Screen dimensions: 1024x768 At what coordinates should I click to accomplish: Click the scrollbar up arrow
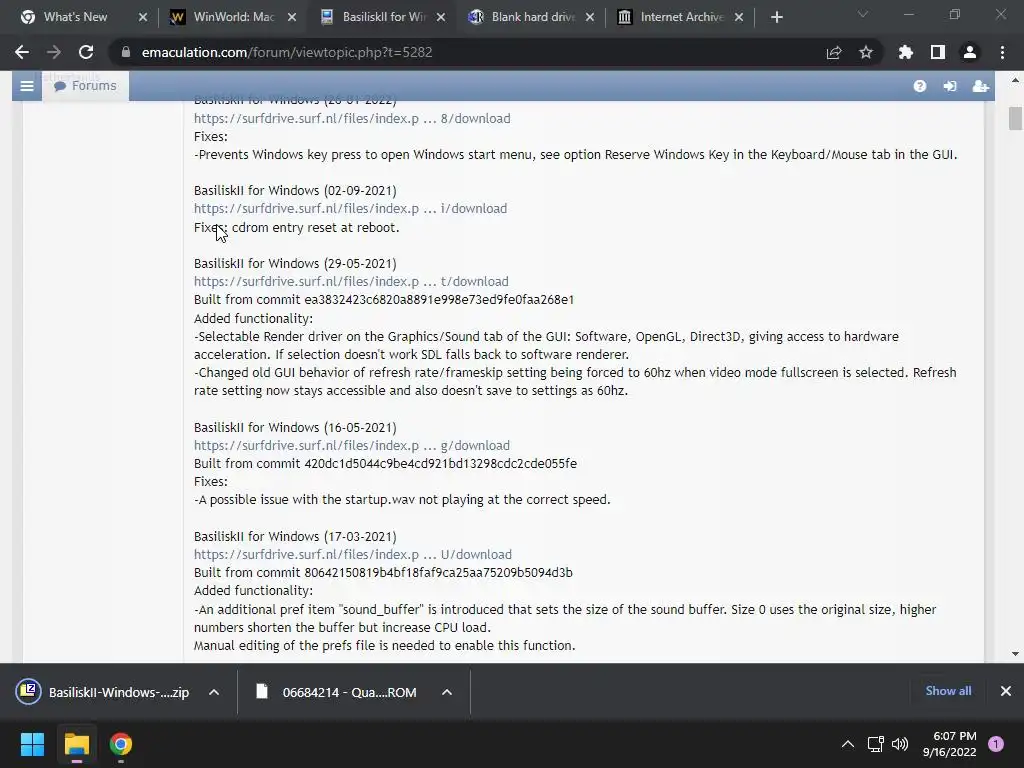[1015, 80]
